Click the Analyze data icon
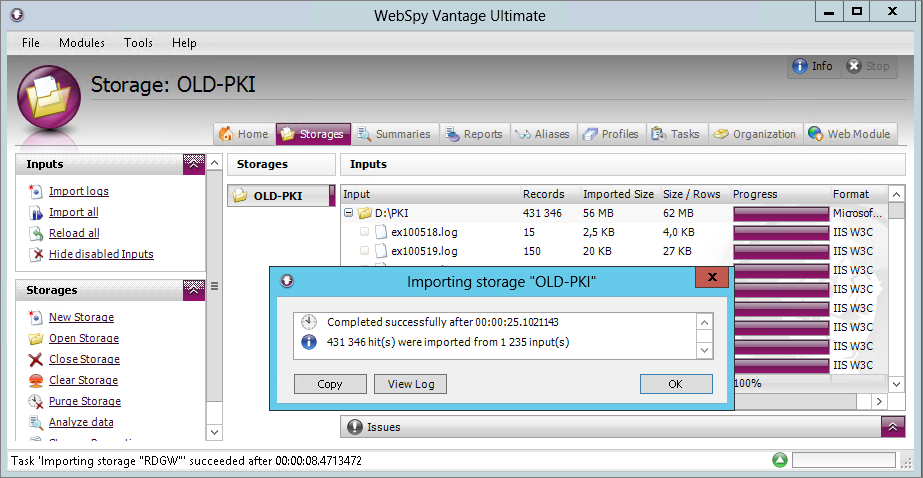923x478 pixels. (x=36, y=423)
